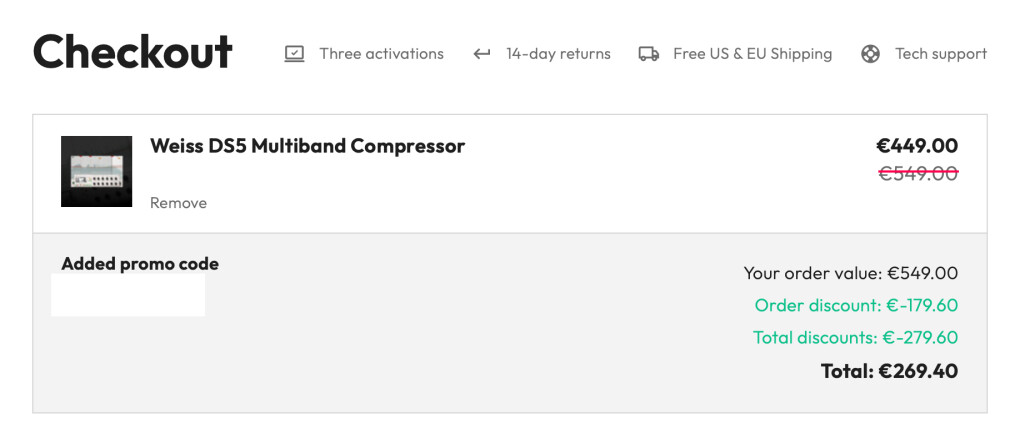Click the shipping truck icon

[x=648, y=54]
